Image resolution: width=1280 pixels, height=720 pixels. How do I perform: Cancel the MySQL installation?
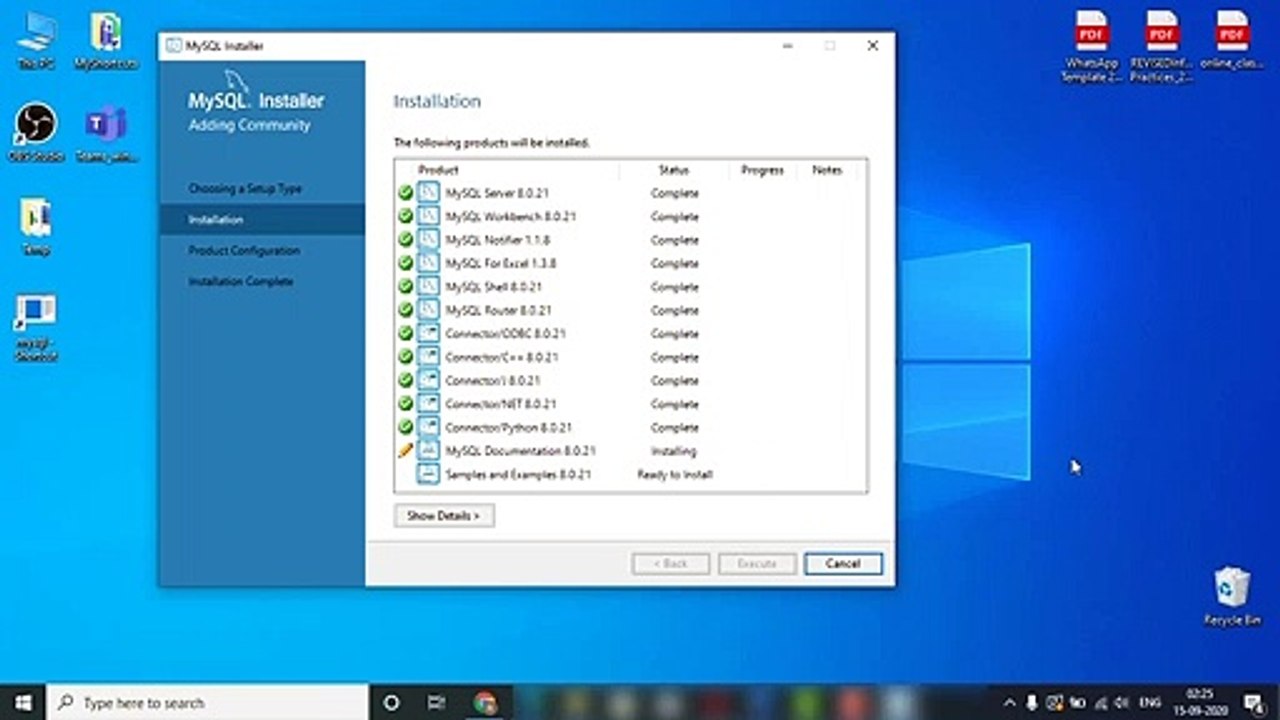point(843,563)
